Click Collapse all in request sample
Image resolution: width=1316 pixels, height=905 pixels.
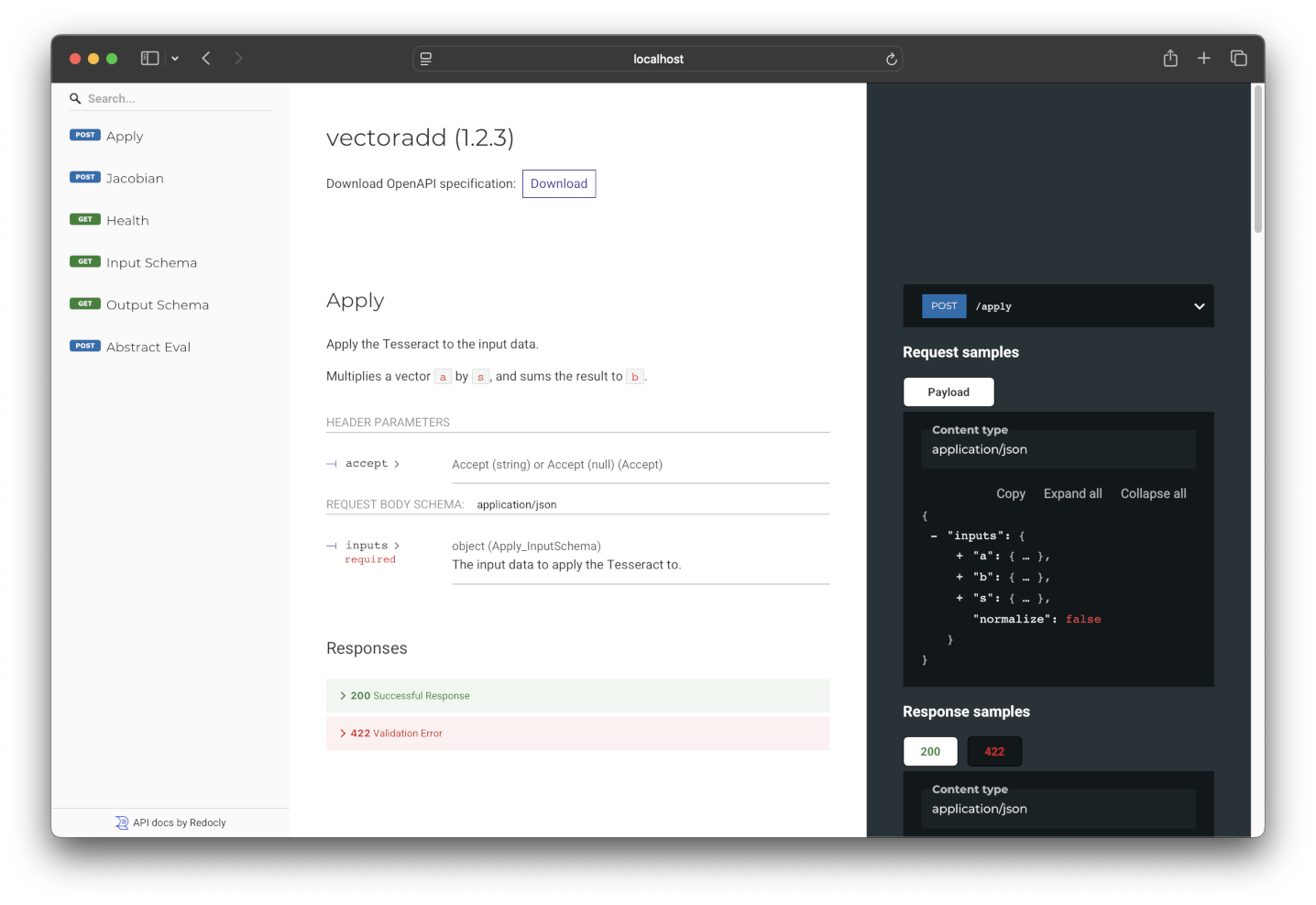(1153, 493)
